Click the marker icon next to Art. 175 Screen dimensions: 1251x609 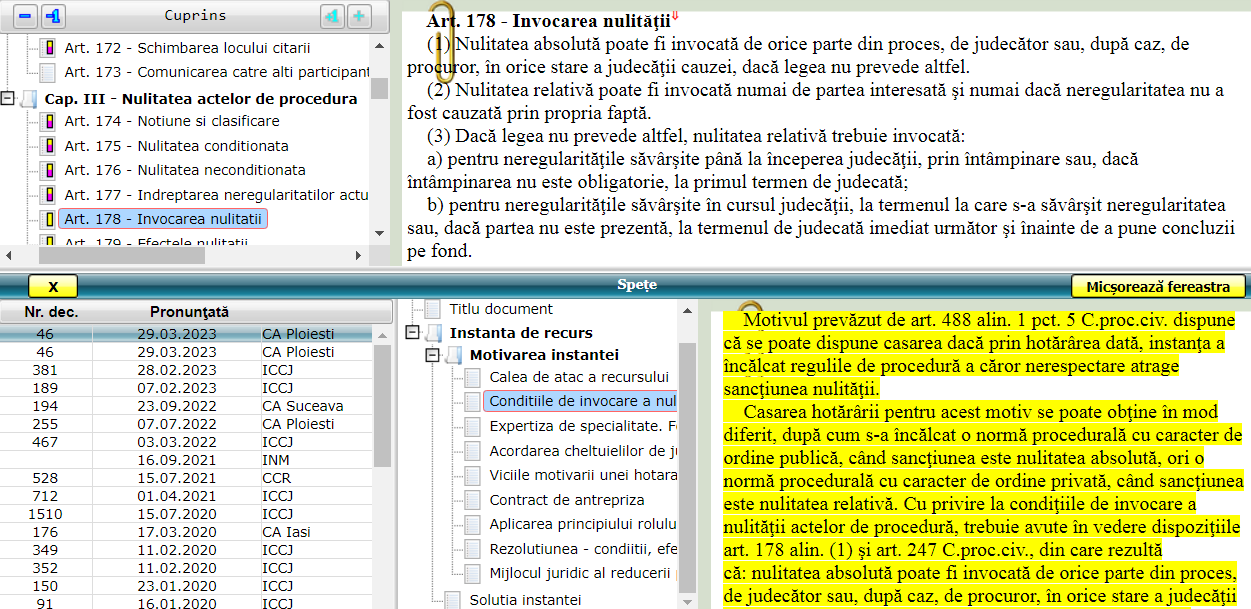[48, 146]
